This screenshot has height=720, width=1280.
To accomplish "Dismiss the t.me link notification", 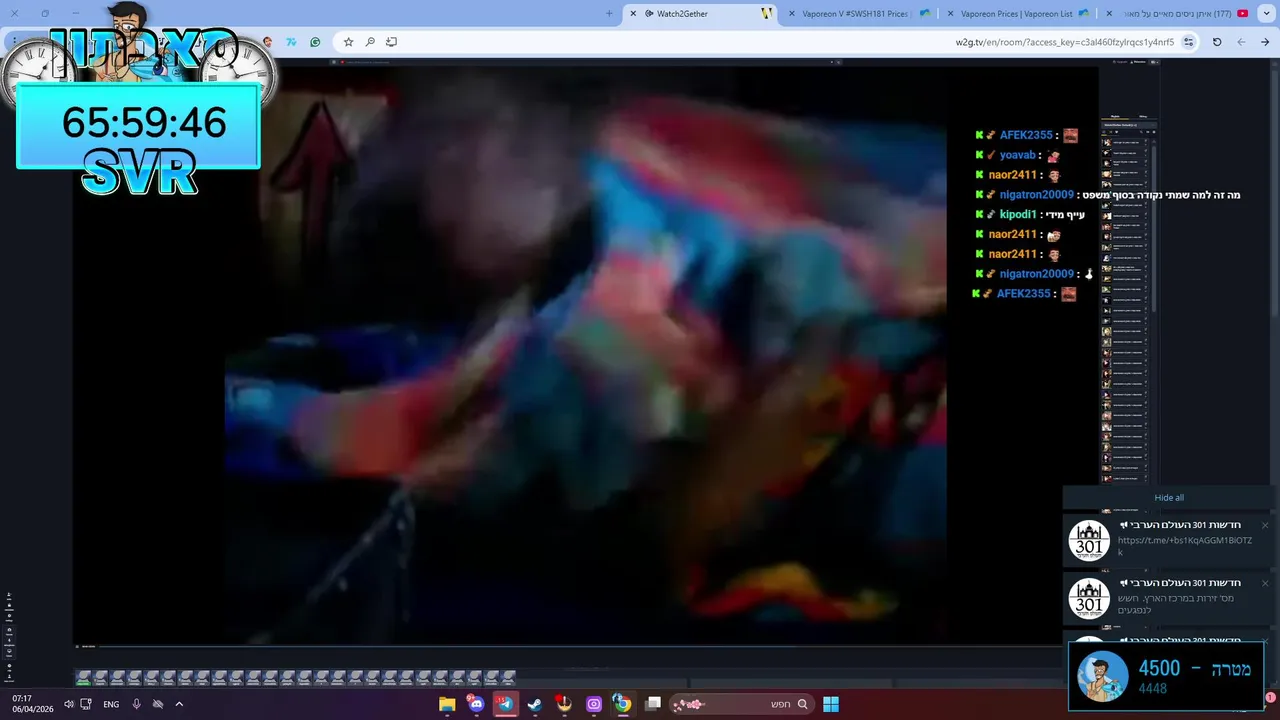I will pos(1265,526).
